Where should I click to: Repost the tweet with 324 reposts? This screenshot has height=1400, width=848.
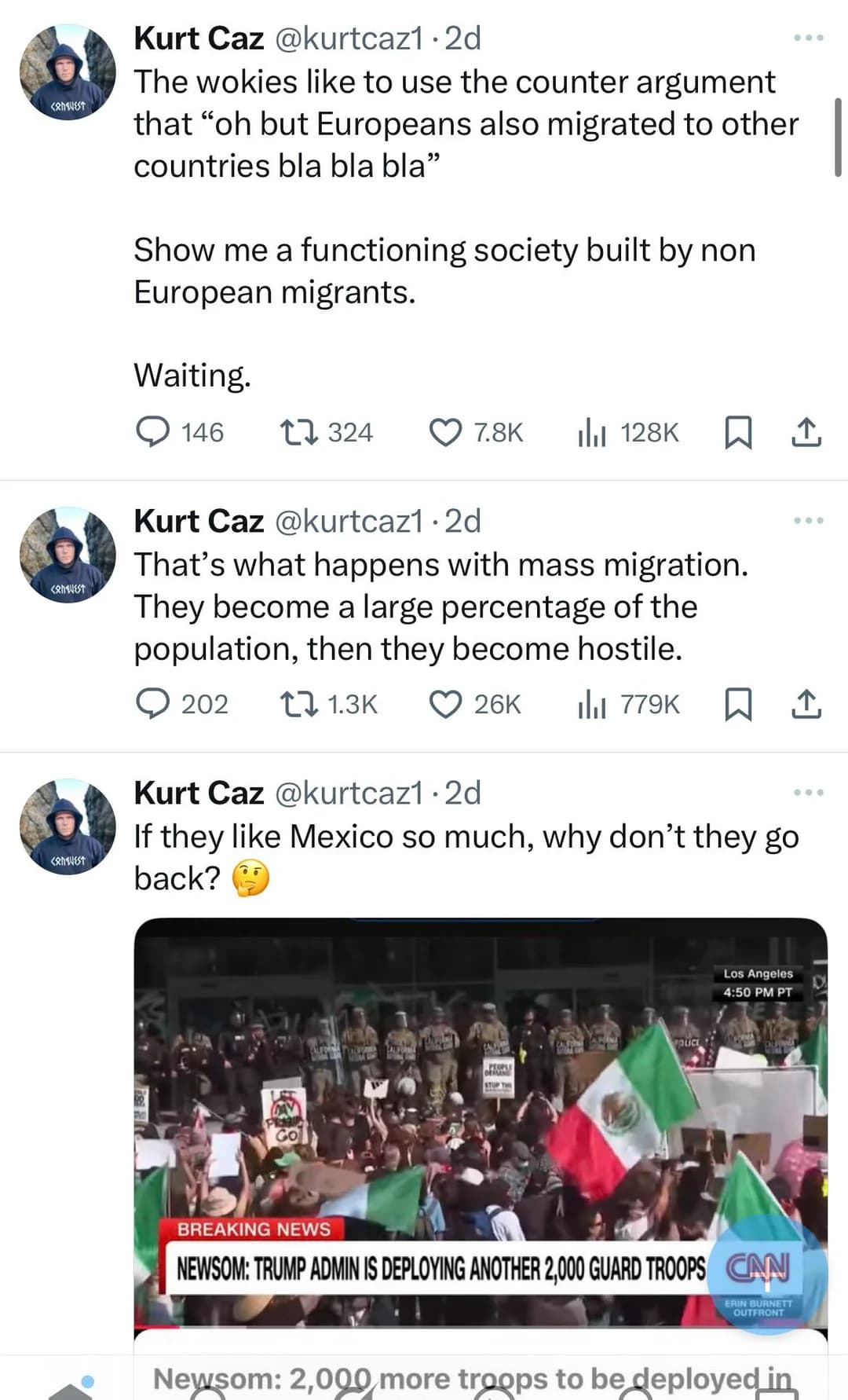pyautogui.click(x=298, y=432)
